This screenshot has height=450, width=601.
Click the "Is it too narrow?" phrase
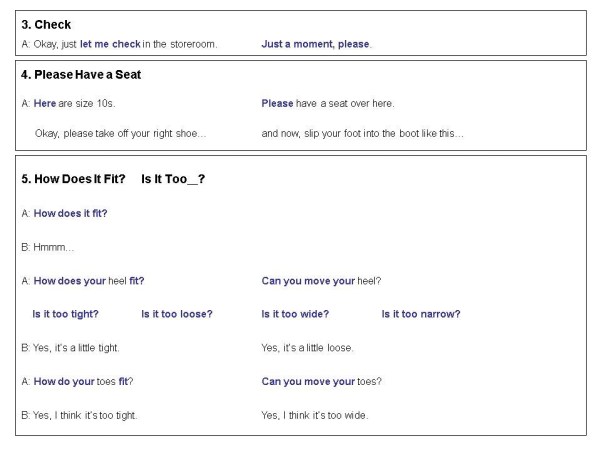[421, 314]
